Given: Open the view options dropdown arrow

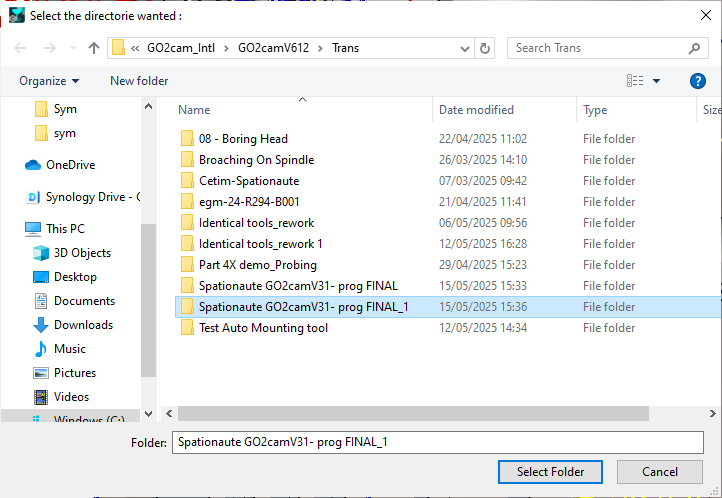Looking at the screenshot, I should coord(657,81).
